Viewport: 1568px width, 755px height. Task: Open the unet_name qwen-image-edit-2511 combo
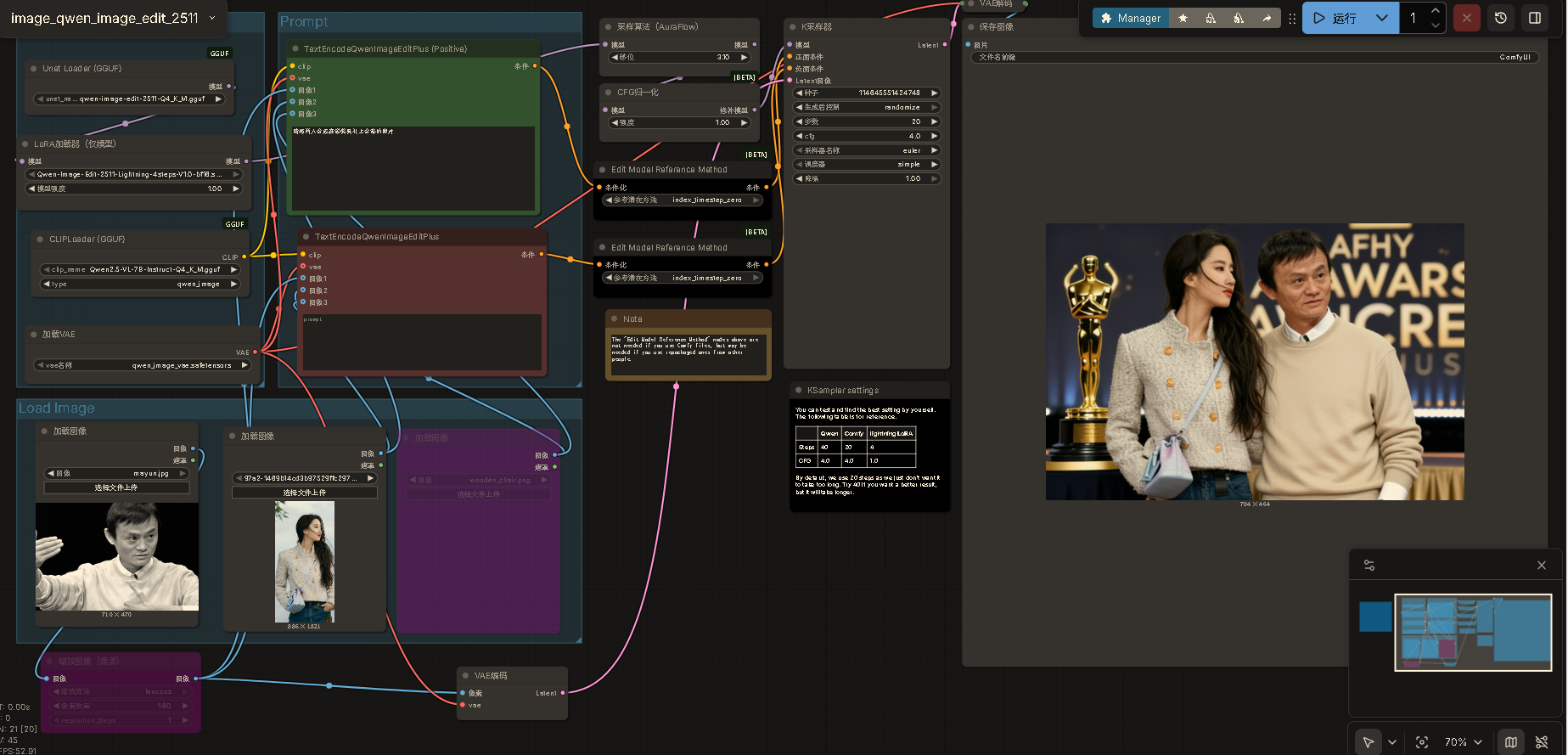[x=130, y=99]
